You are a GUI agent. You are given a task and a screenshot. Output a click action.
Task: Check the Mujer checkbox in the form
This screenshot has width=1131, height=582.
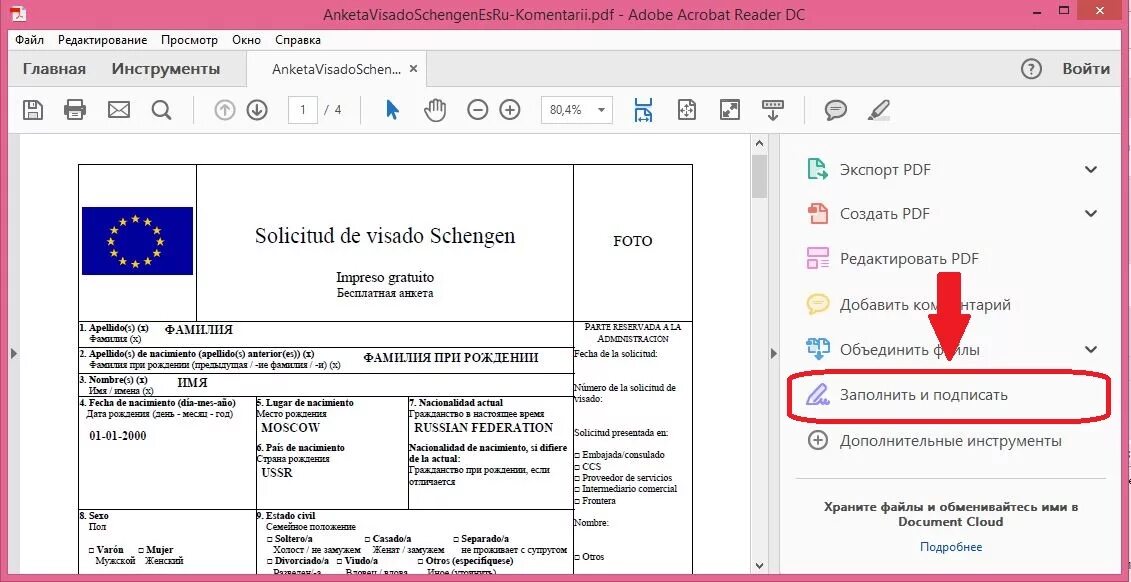coord(140,550)
